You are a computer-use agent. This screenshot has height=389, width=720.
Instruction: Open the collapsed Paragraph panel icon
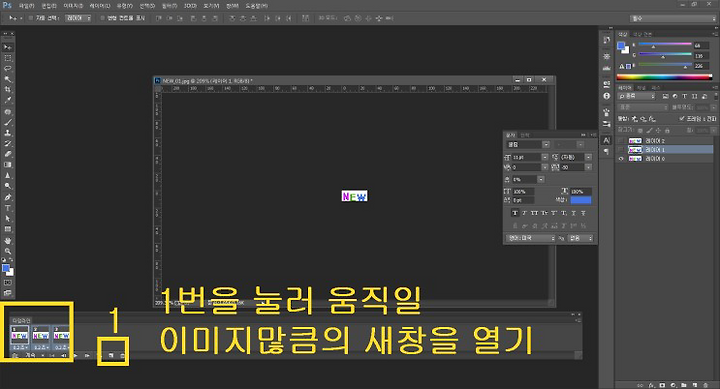click(x=607, y=151)
